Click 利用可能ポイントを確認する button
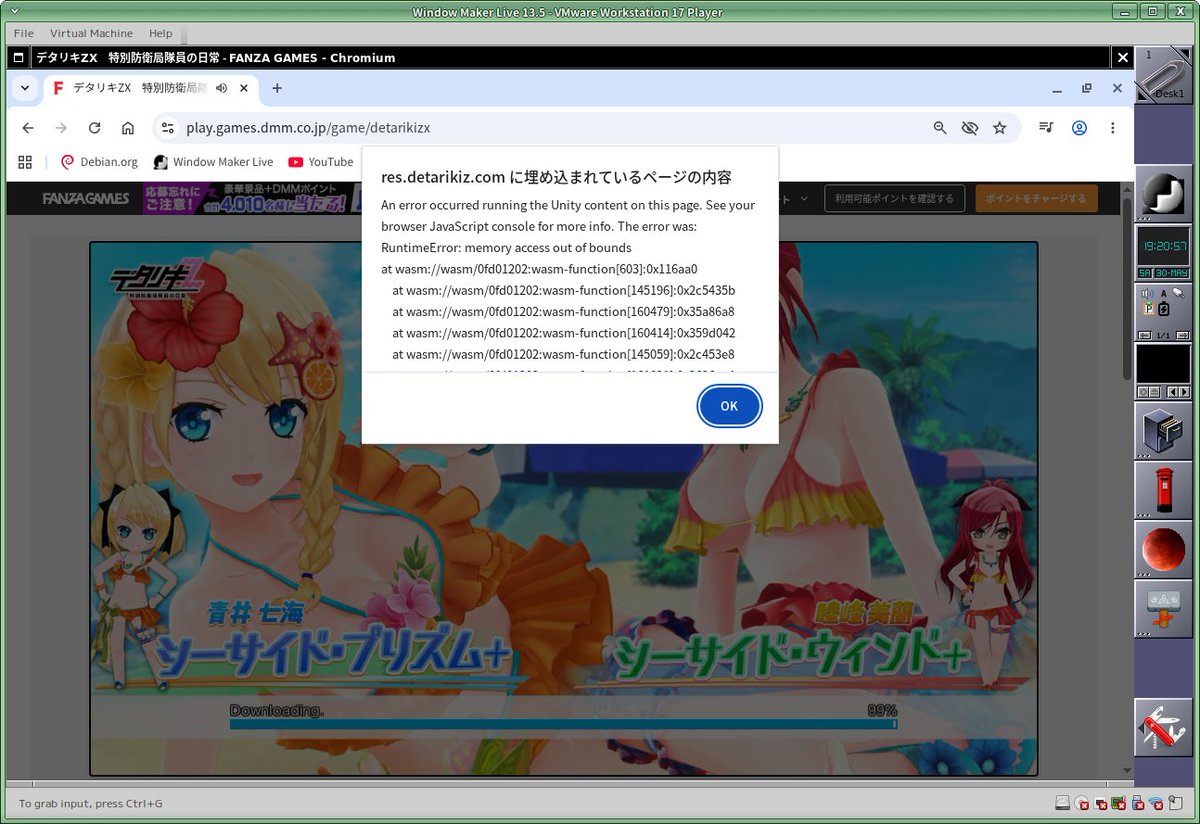Screen dimensions: 1200x824 click(x=895, y=198)
